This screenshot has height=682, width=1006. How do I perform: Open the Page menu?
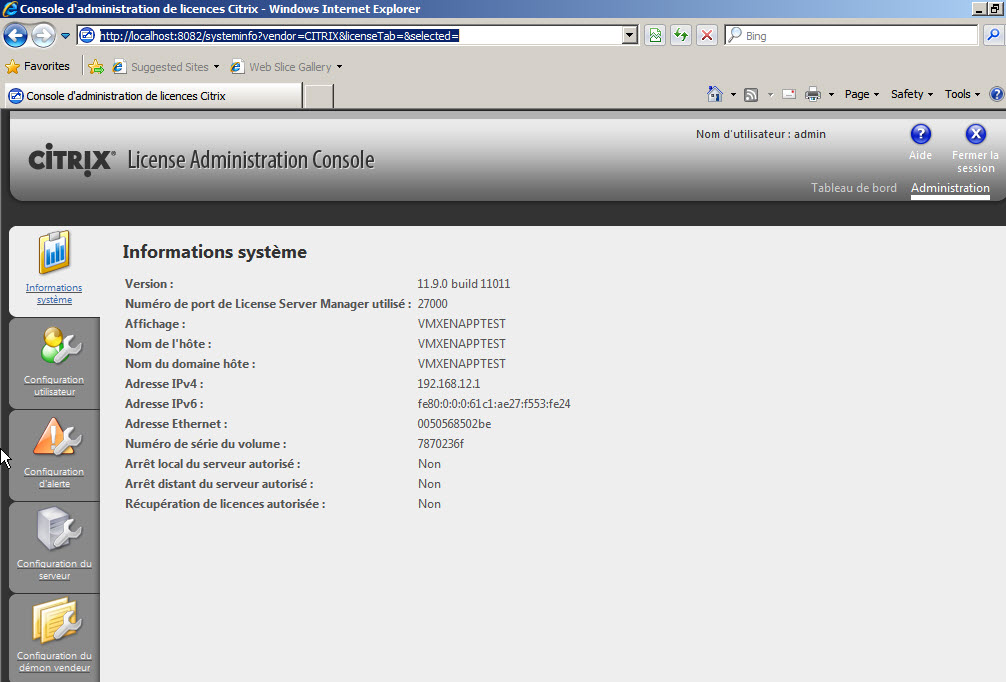click(x=862, y=94)
